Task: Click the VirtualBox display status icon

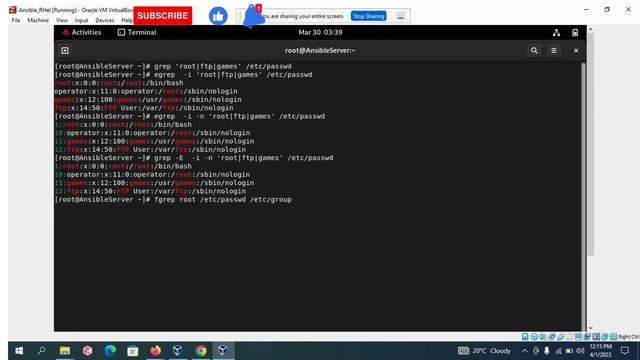Action: (x=578, y=337)
